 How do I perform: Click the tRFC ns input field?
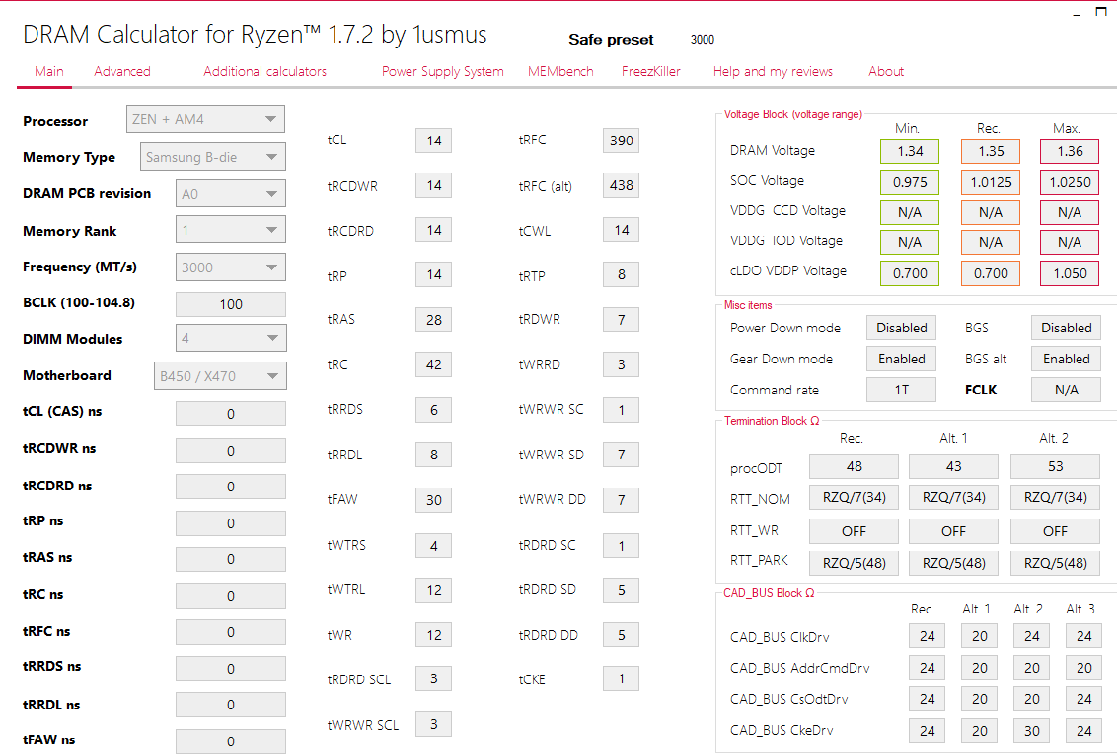(231, 632)
